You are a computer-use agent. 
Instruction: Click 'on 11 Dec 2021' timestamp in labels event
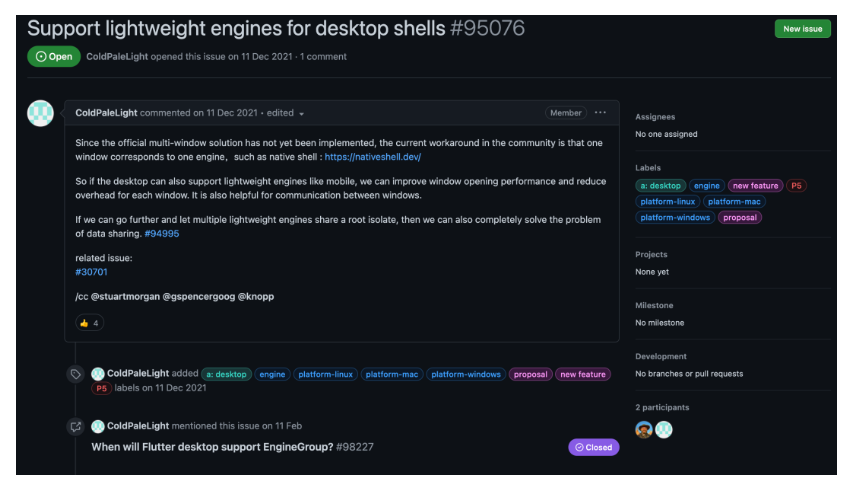(x=174, y=388)
